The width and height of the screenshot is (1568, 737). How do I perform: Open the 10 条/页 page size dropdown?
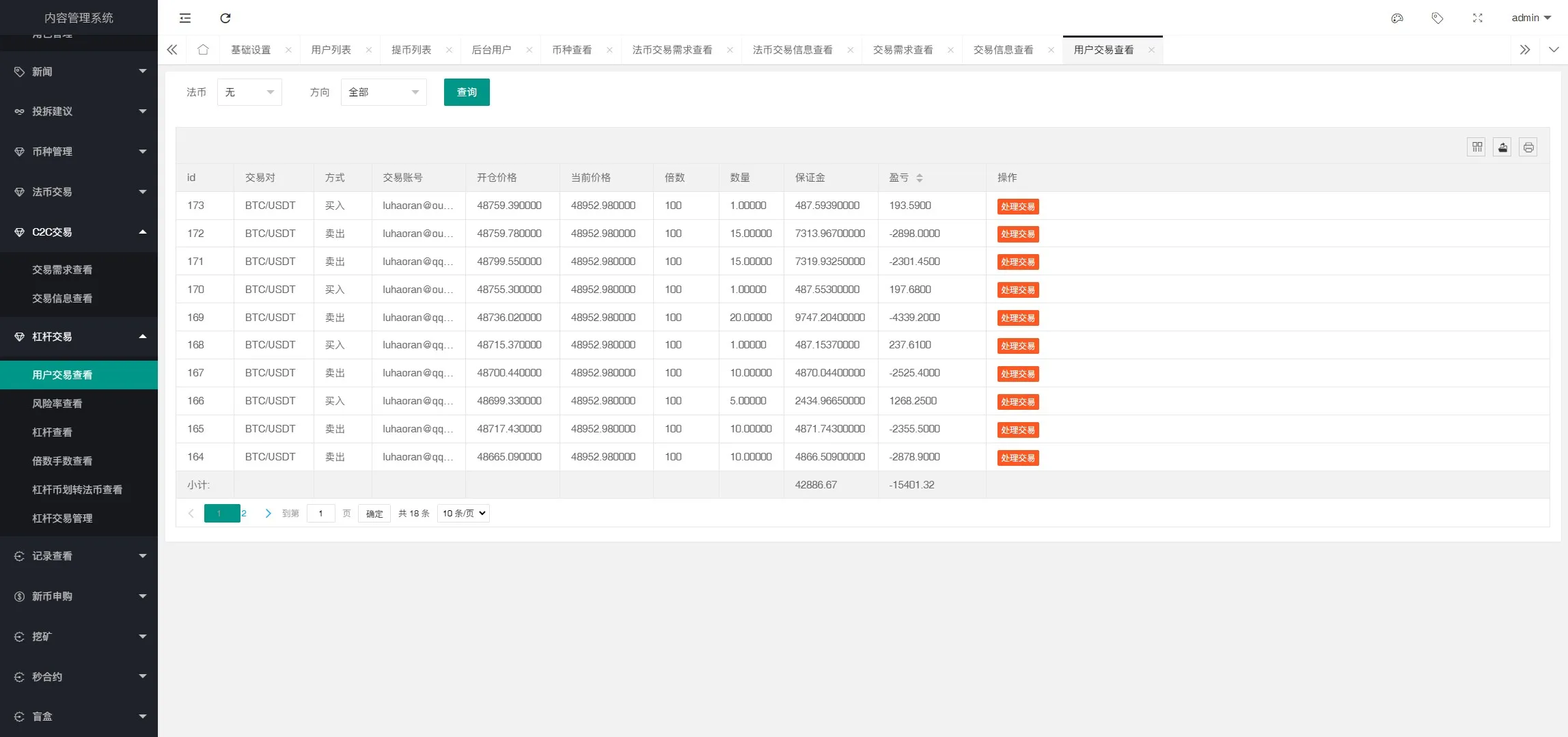click(x=463, y=513)
